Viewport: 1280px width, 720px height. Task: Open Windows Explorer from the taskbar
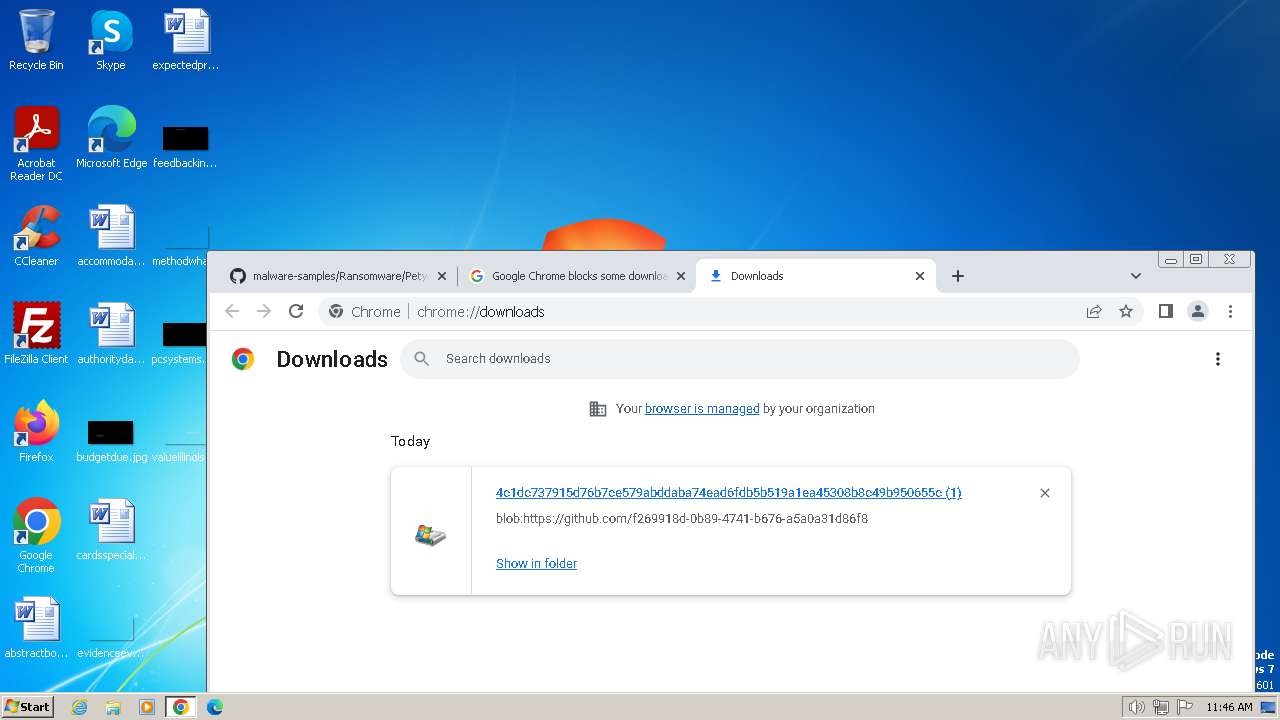point(113,707)
